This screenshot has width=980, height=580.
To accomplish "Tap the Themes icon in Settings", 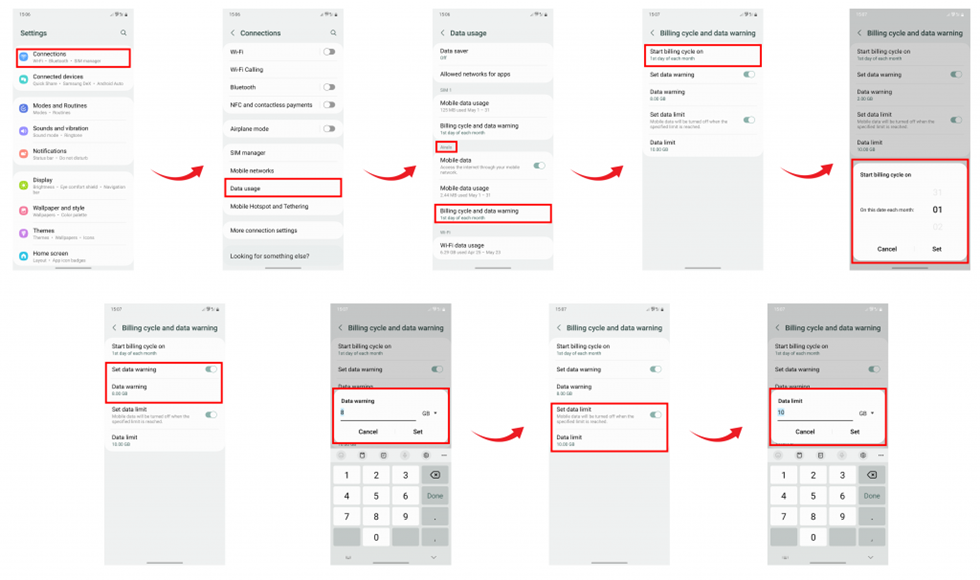I will 23,233.
